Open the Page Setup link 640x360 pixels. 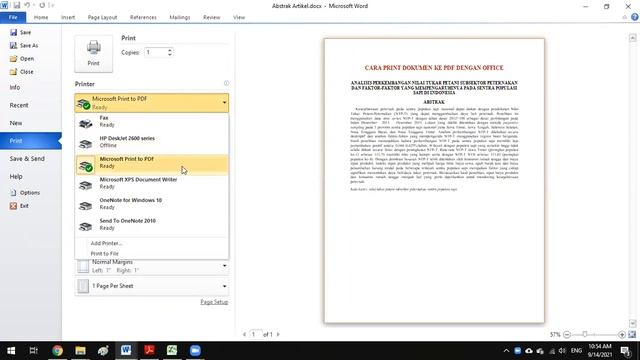coord(214,302)
